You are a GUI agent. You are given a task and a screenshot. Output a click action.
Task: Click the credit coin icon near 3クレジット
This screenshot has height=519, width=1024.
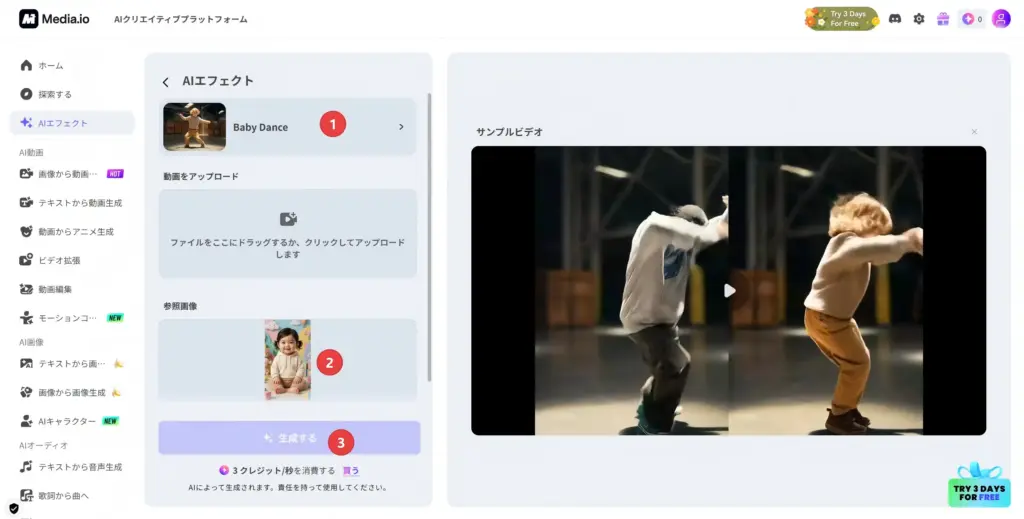point(224,470)
